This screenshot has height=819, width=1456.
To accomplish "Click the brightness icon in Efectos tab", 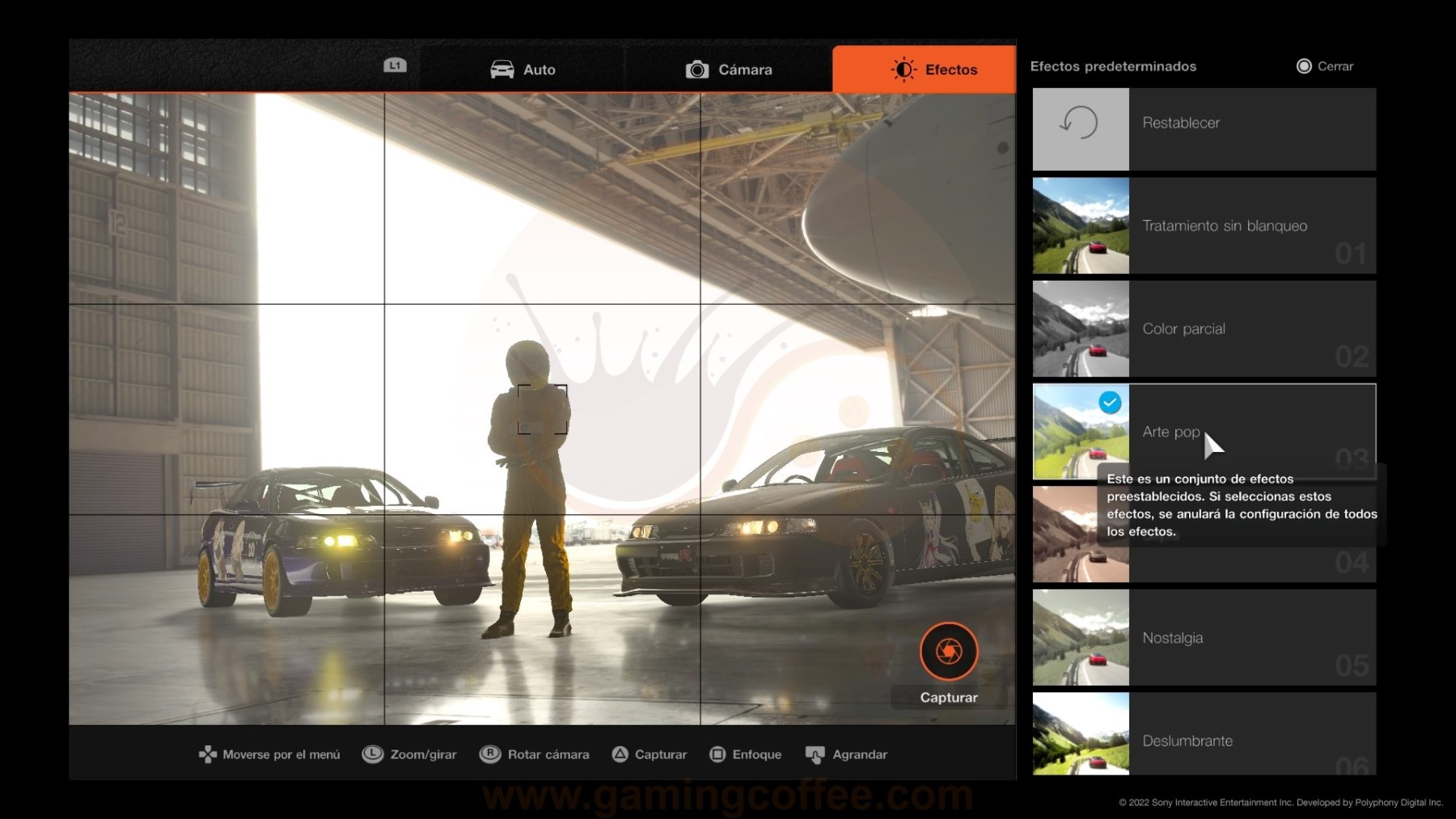I will pyautogui.click(x=904, y=70).
